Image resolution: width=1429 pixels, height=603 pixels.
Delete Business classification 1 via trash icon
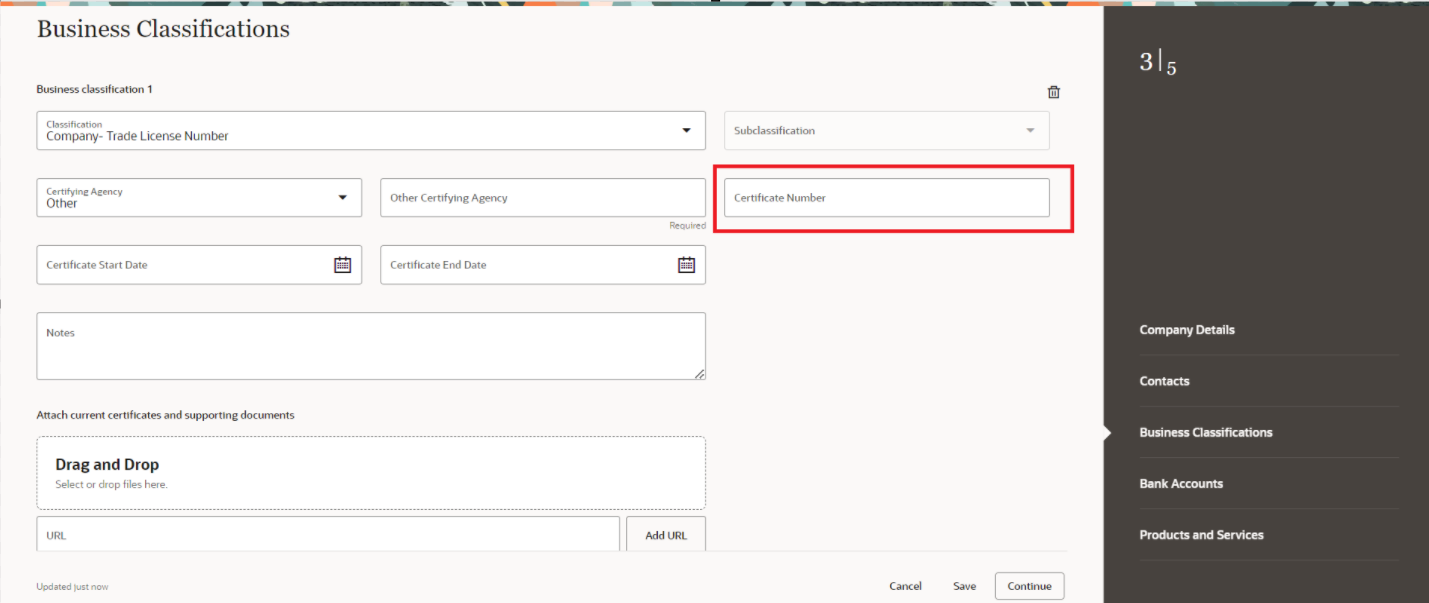[x=1053, y=91]
